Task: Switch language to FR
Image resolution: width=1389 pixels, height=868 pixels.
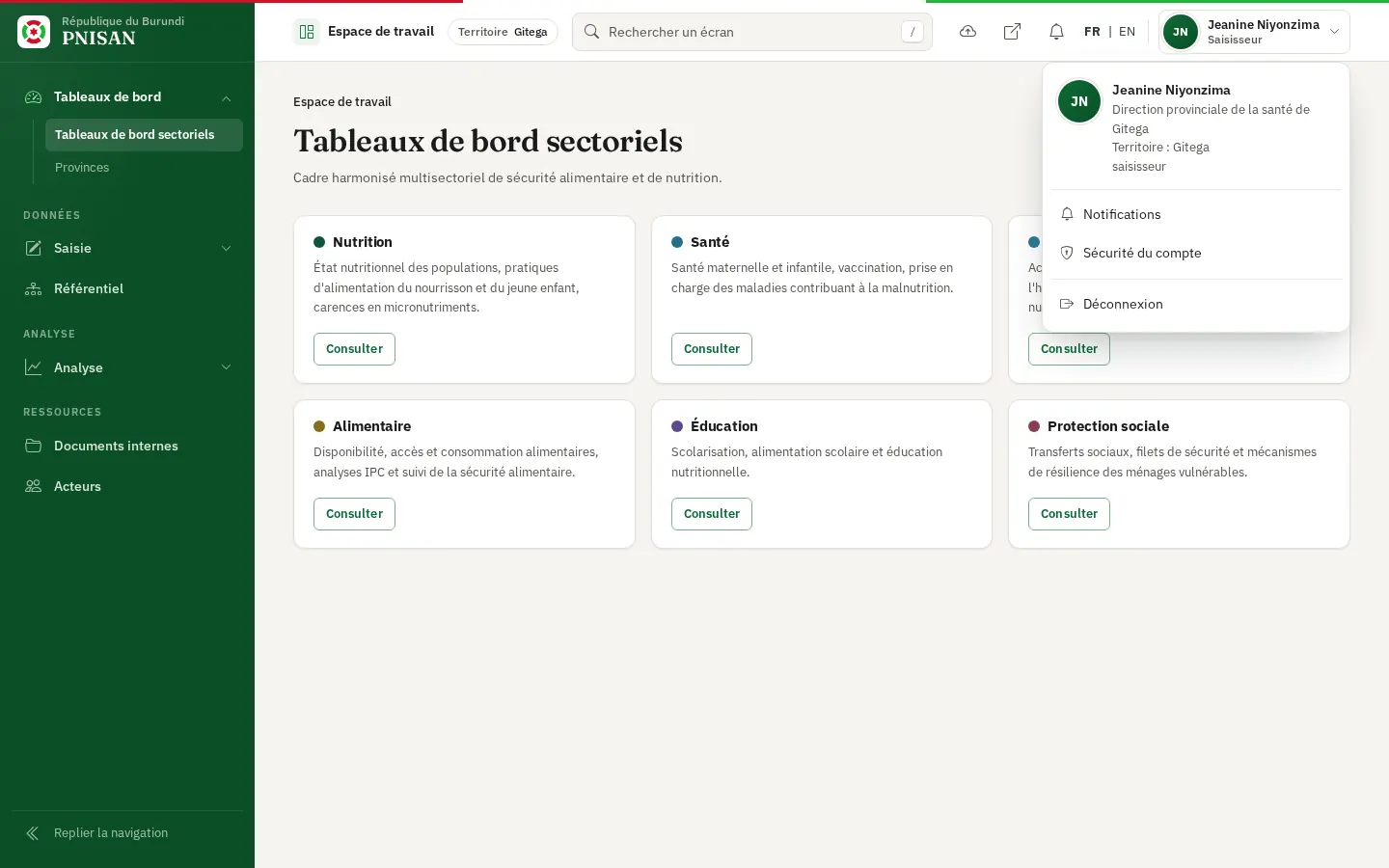Action: [x=1092, y=32]
